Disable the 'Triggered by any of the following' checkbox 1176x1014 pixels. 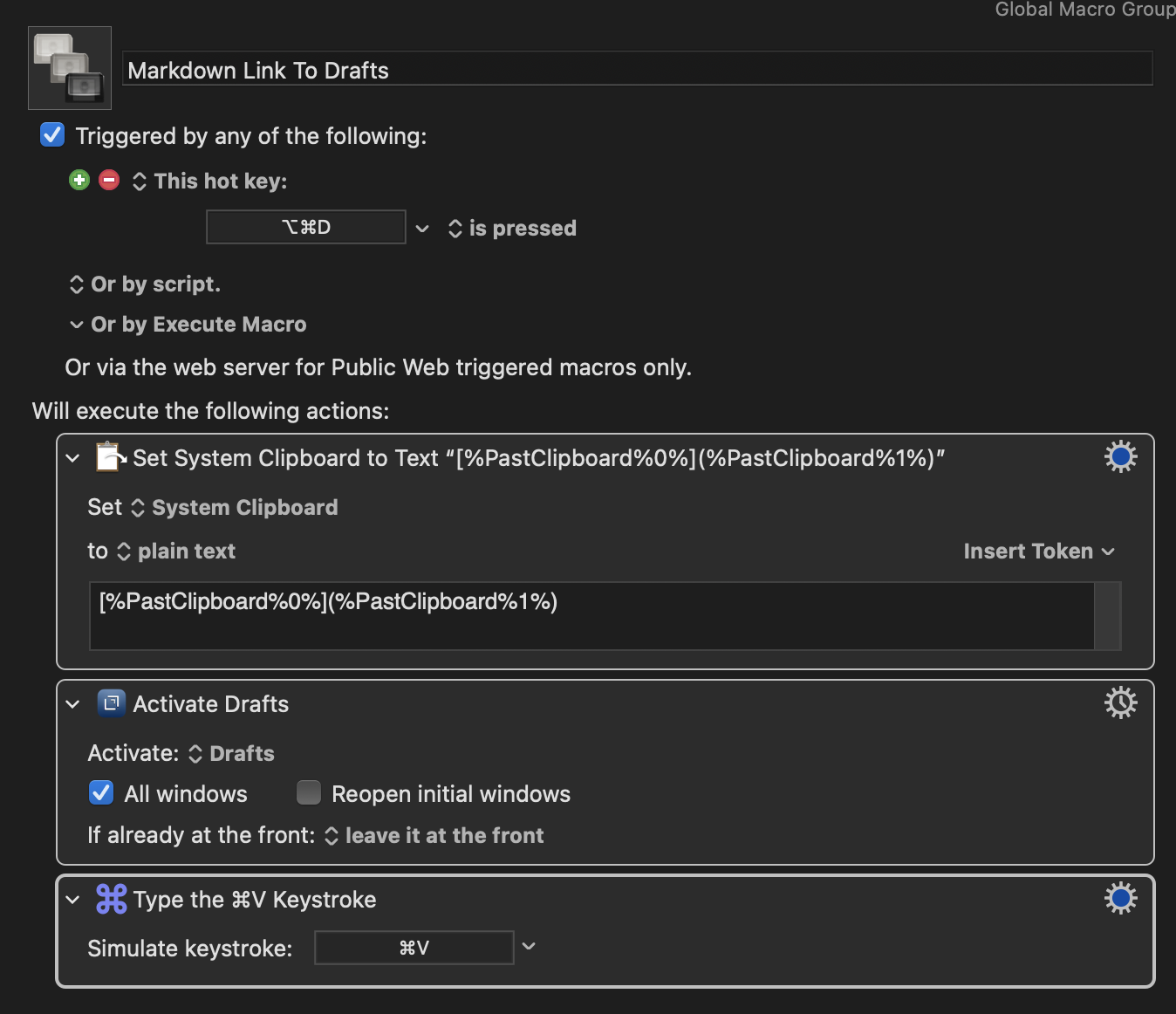[52, 135]
